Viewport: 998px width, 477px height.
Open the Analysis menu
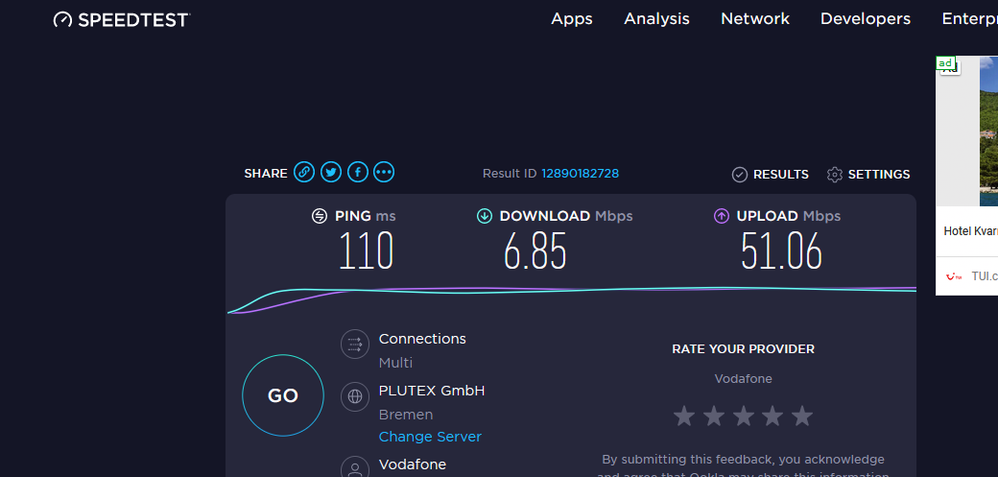(x=657, y=19)
